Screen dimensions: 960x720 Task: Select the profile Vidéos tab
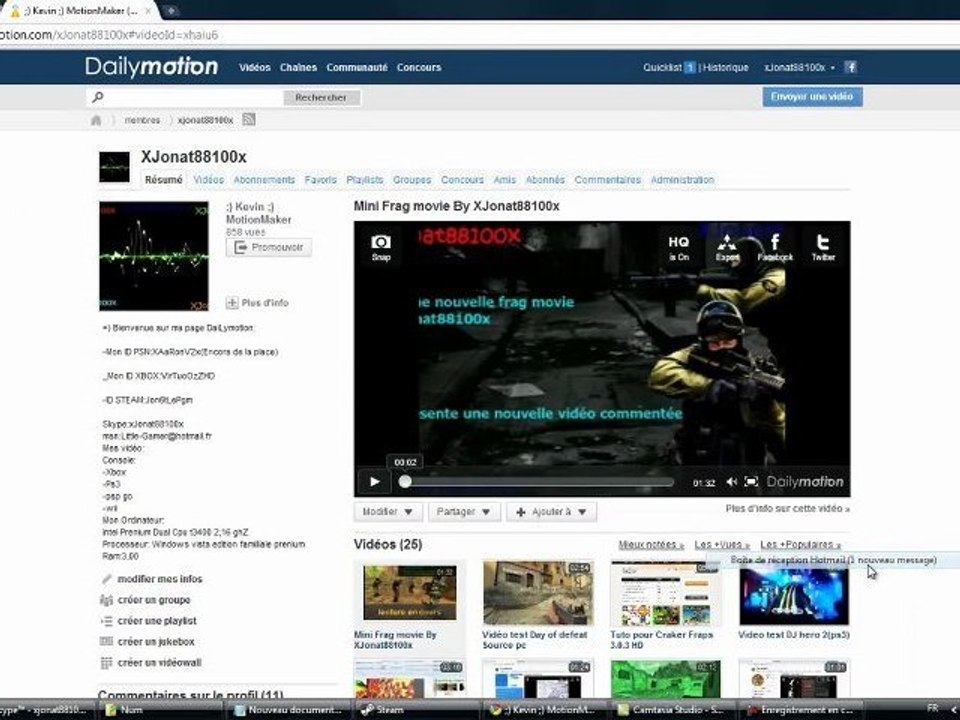[208, 179]
